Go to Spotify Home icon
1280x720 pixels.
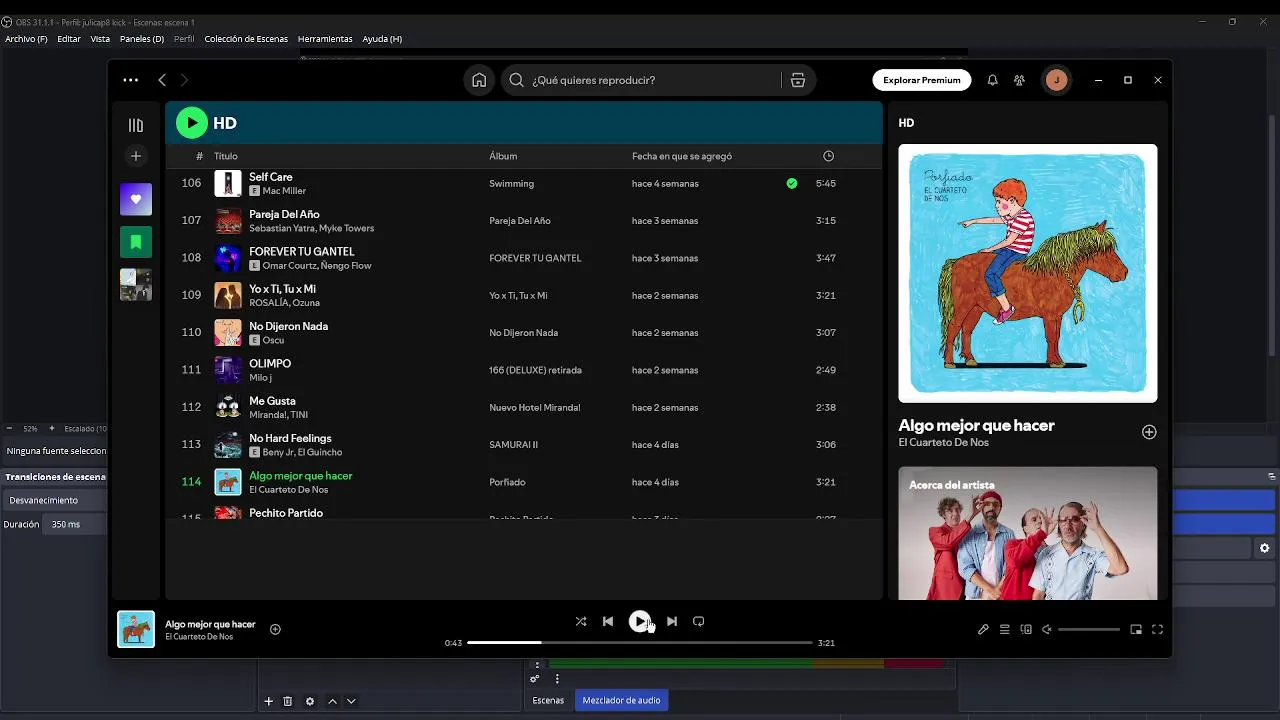(479, 80)
